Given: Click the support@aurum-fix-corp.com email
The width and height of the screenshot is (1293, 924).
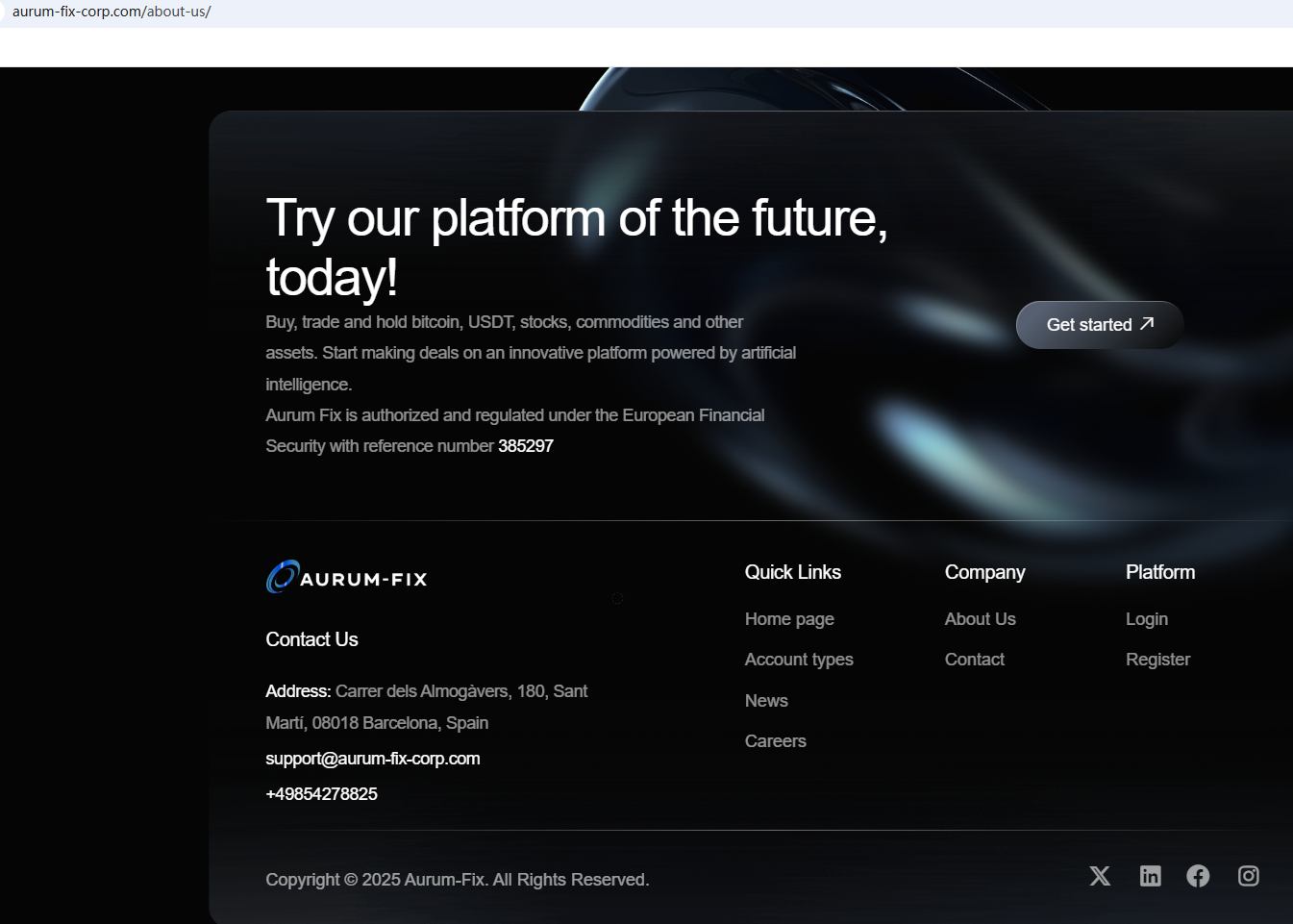Looking at the screenshot, I should 373,759.
